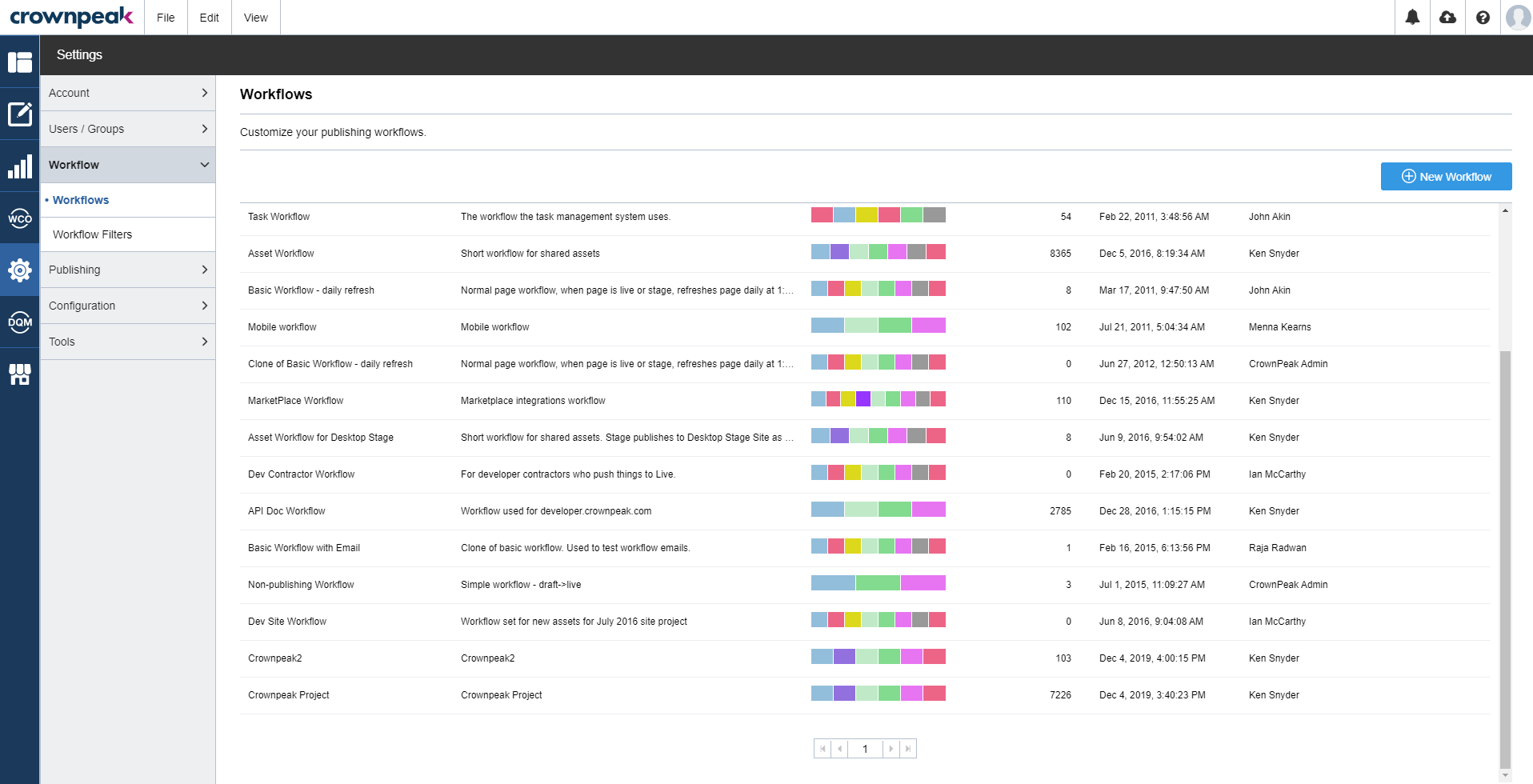Expand the Configuration section

(x=128, y=306)
